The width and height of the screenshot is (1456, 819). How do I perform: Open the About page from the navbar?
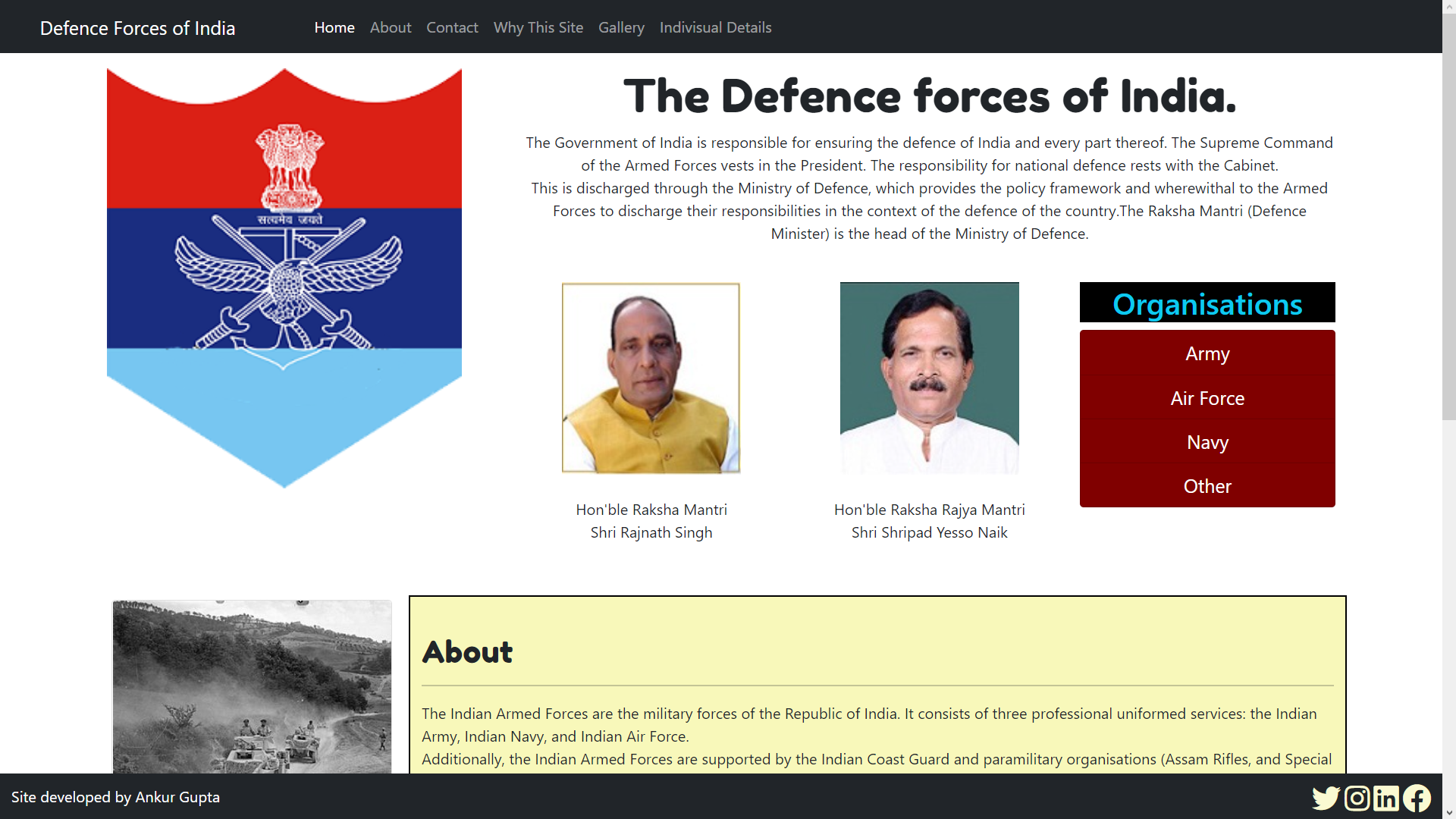click(x=391, y=27)
